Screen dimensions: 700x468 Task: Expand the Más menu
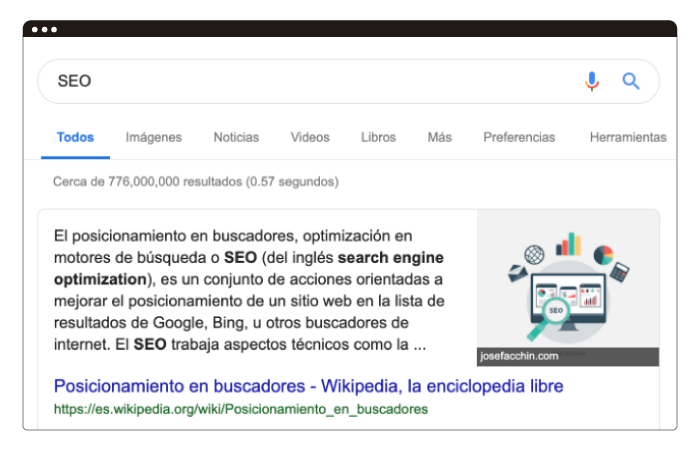tap(440, 137)
